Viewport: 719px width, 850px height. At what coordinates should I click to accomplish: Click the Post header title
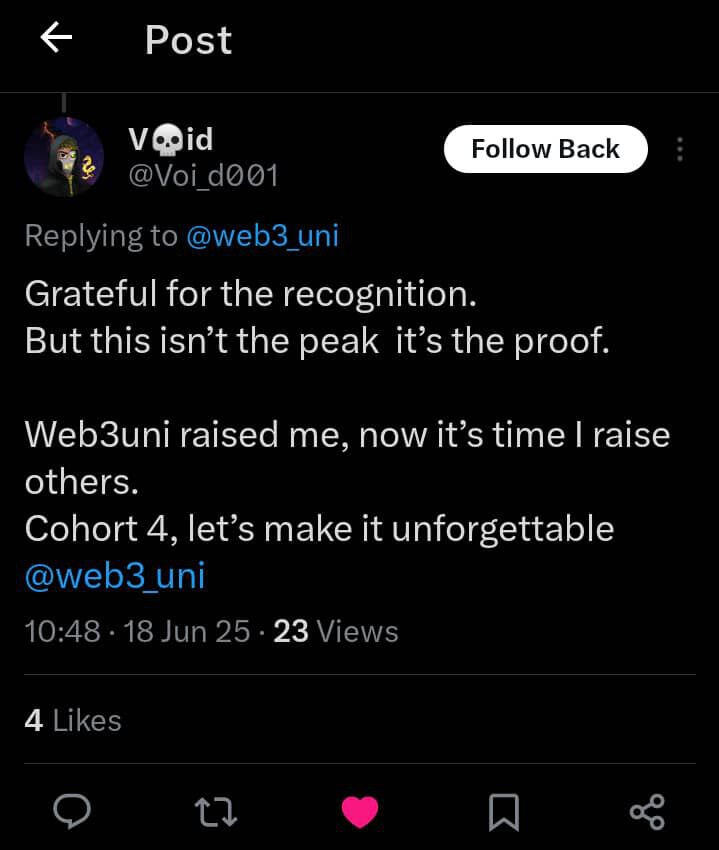pyautogui.click(x=188, y=40)
